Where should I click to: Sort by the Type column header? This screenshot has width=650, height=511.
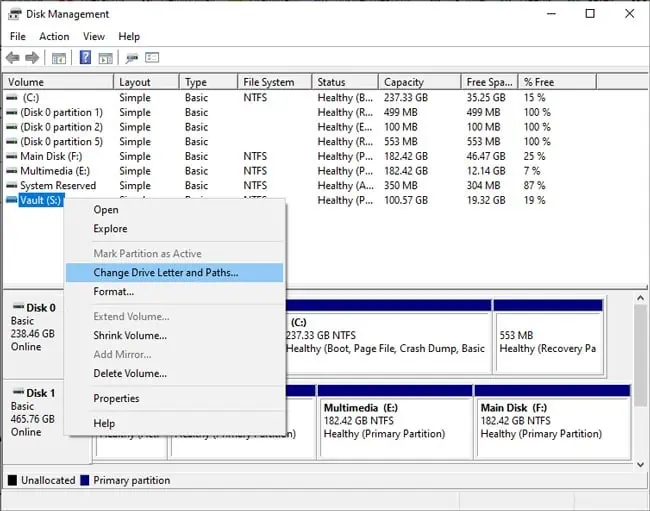pos(209,82)
